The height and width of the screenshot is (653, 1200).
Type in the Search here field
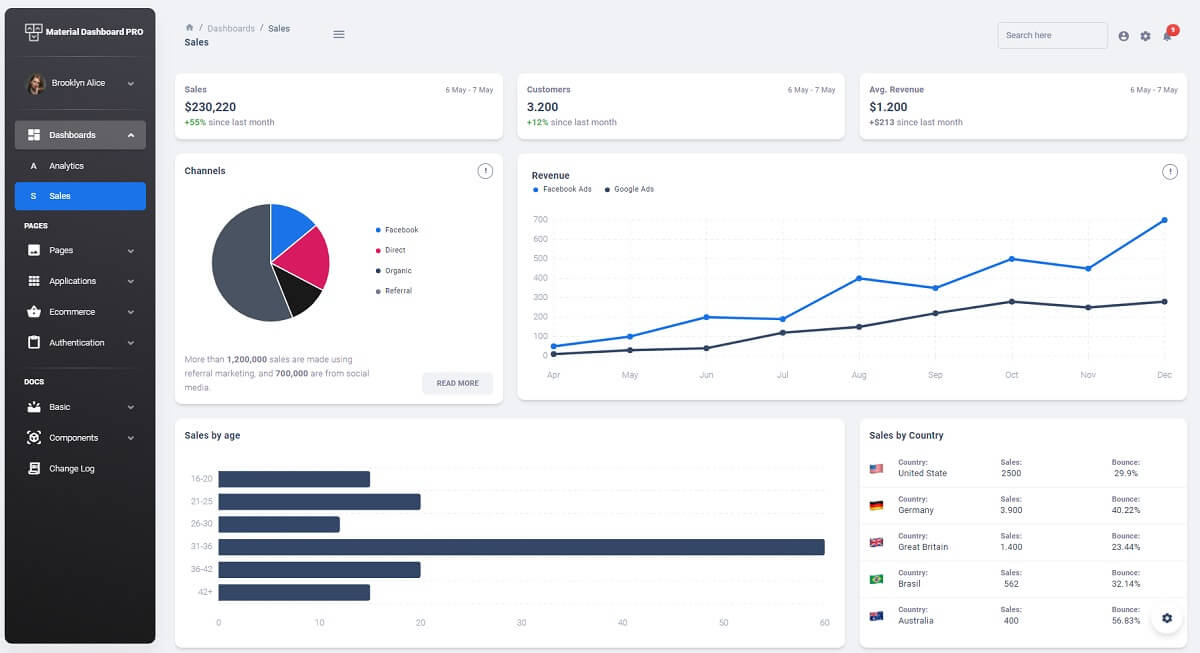(1052, 35)
